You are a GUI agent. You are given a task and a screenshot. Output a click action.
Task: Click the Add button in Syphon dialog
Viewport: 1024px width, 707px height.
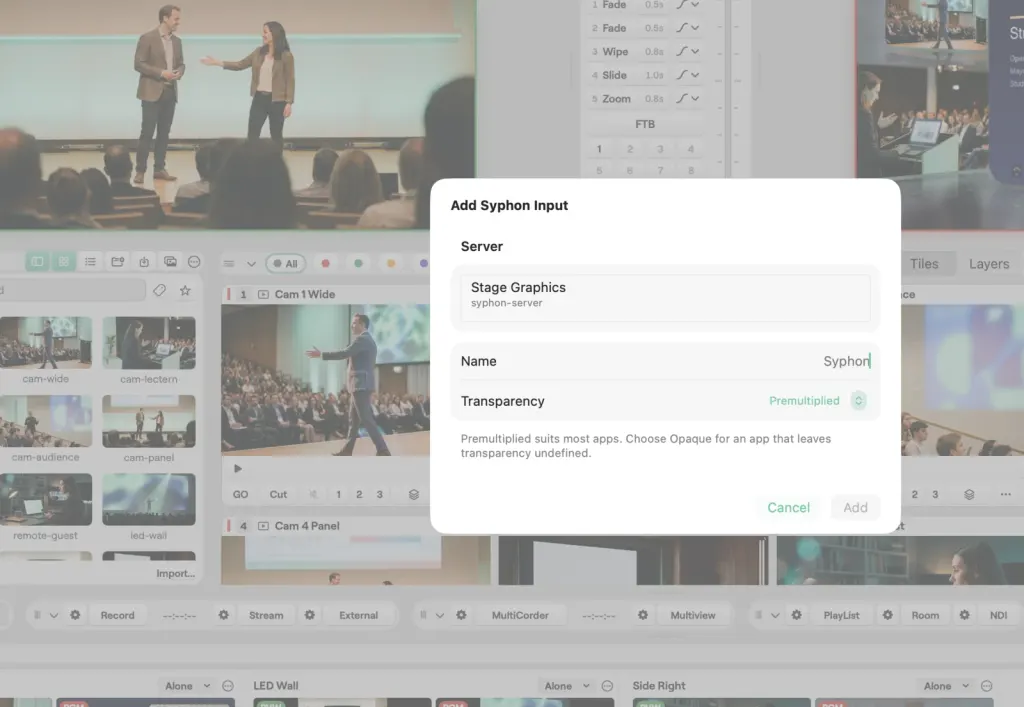(x=855, y=507)
